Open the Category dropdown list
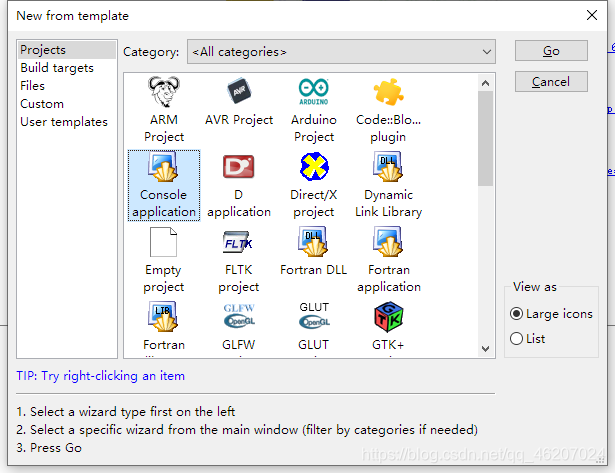Screen dimensions: 615x473 pyautogui.click(x=341, y=51)
